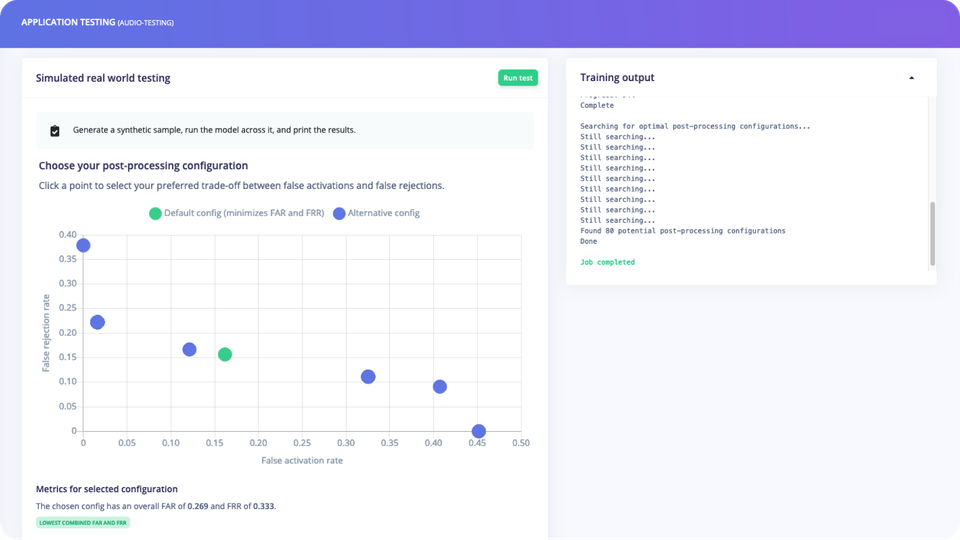The image size is (960, 540).
Task: Click the Lowest Combined FAR and FRR badge
Action: click(x=83, y=522)
